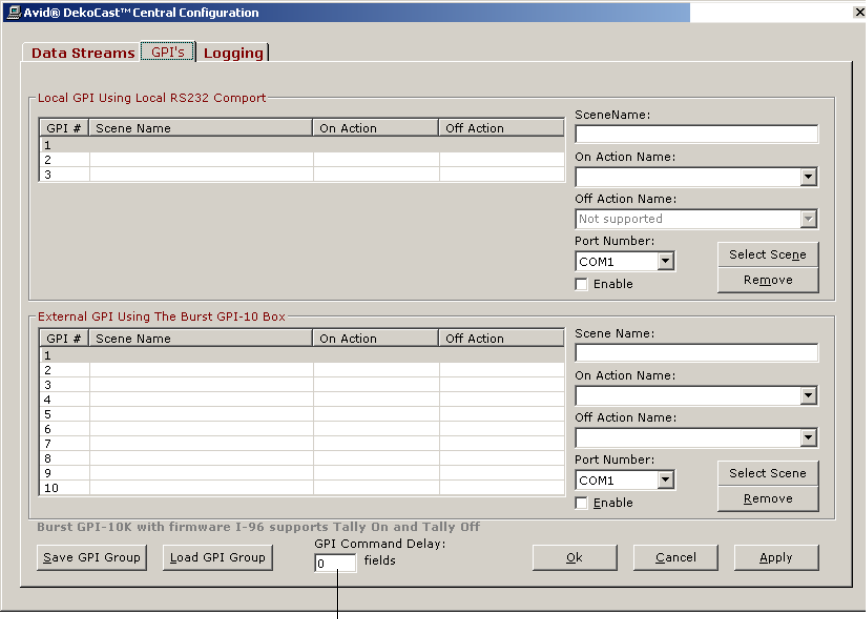Select GPI row 1 in Local GPI table
Screen dimensions: 866x619
(302, 145)
